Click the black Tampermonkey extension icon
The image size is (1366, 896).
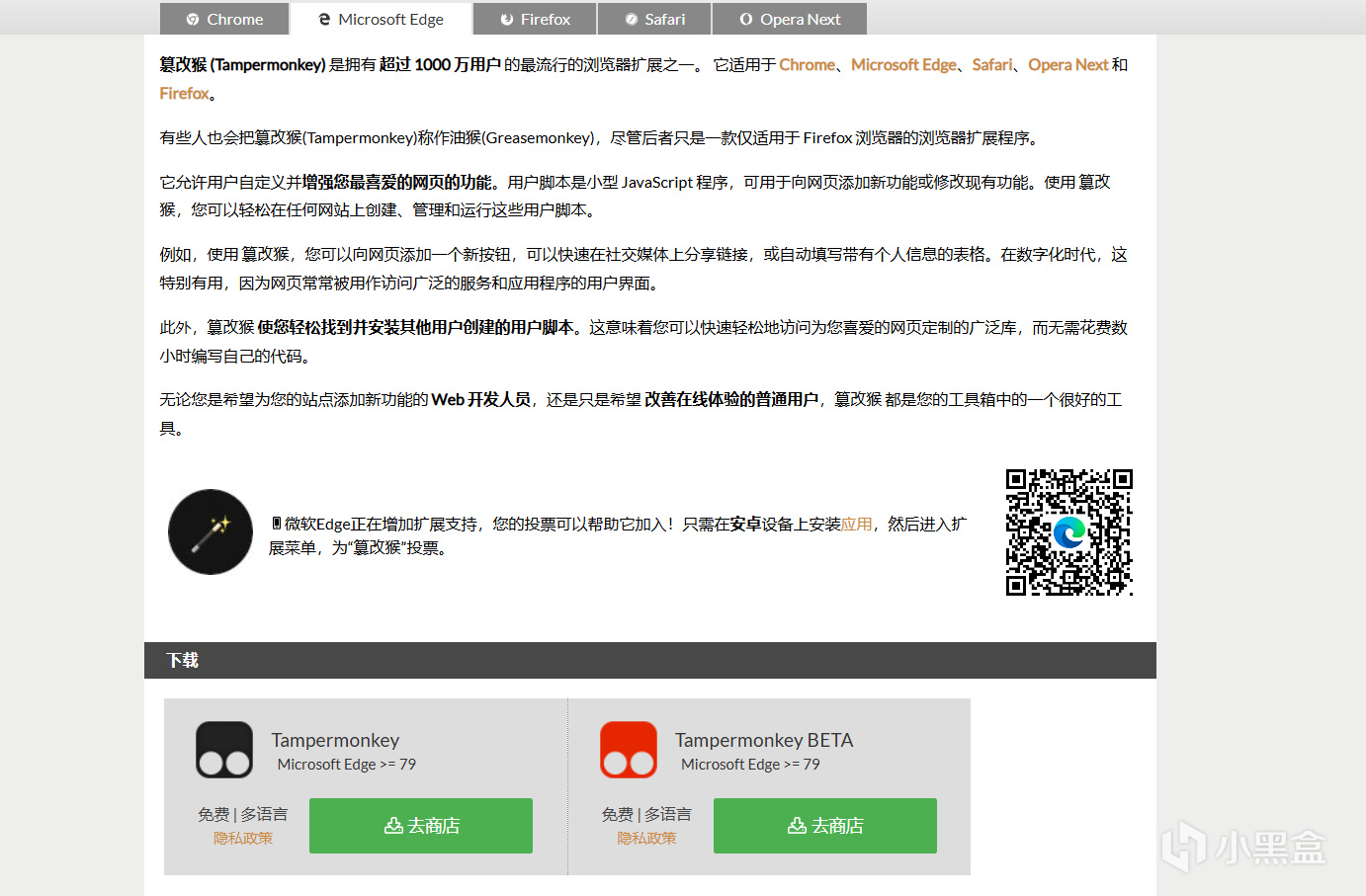tap(223, 750)
